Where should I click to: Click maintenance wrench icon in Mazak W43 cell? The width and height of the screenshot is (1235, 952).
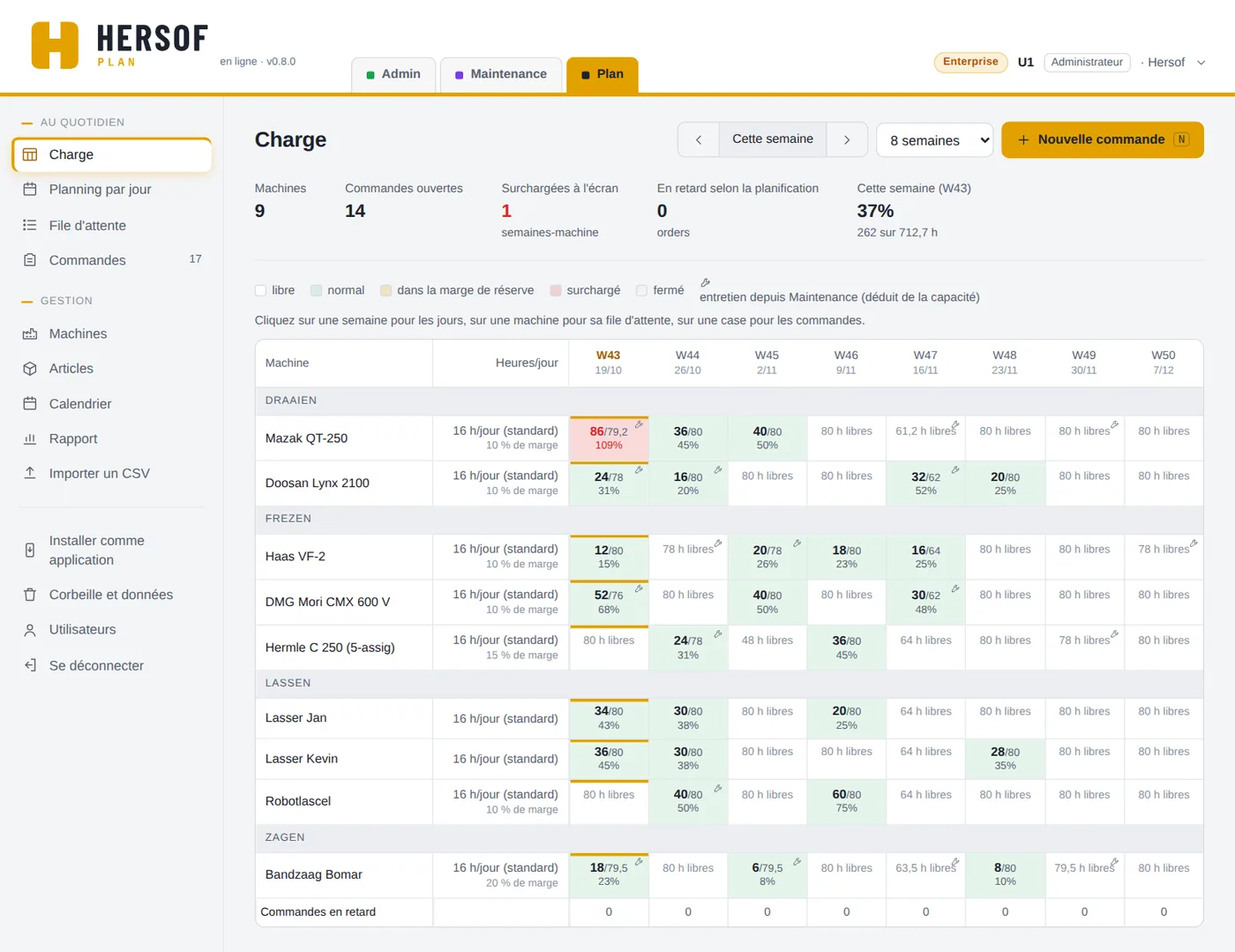click(640, 424)
